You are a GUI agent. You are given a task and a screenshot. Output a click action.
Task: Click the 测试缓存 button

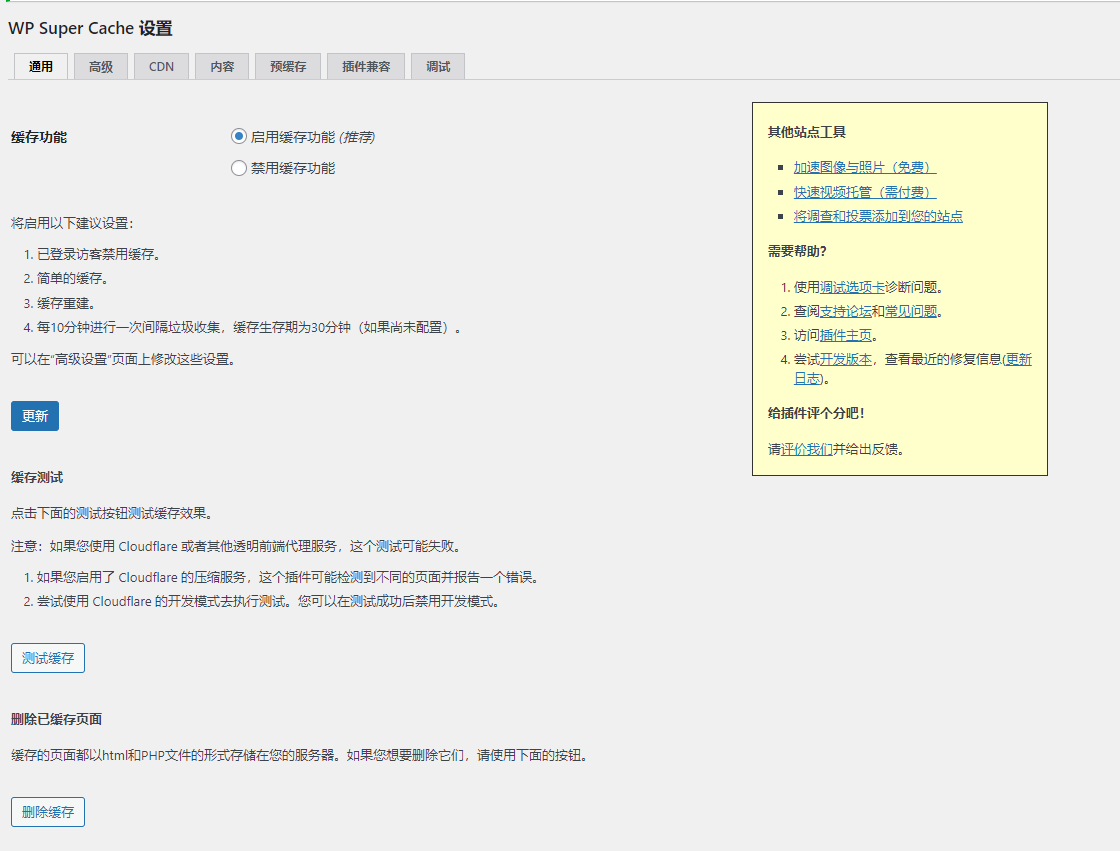(x=48, y=658)
